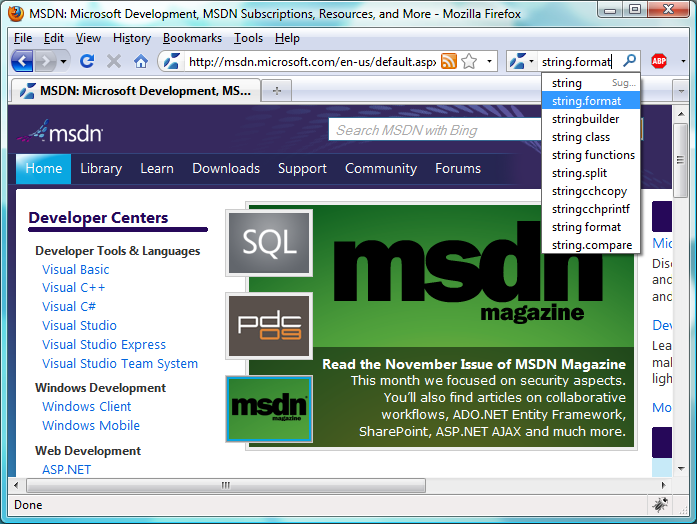Select the Learn navigation tab
This screenshot has height=524, width=697.
(157, 168)
